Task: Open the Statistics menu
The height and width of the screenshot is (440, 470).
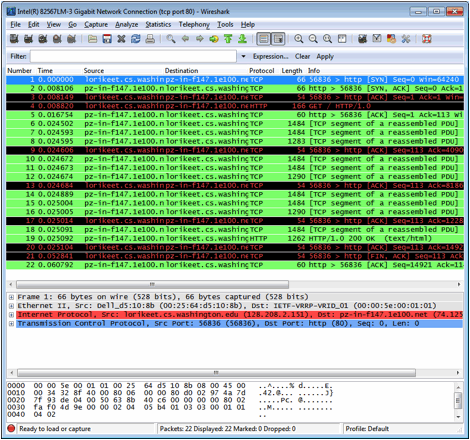Action: pyautogui.click(x=158, y=24)
